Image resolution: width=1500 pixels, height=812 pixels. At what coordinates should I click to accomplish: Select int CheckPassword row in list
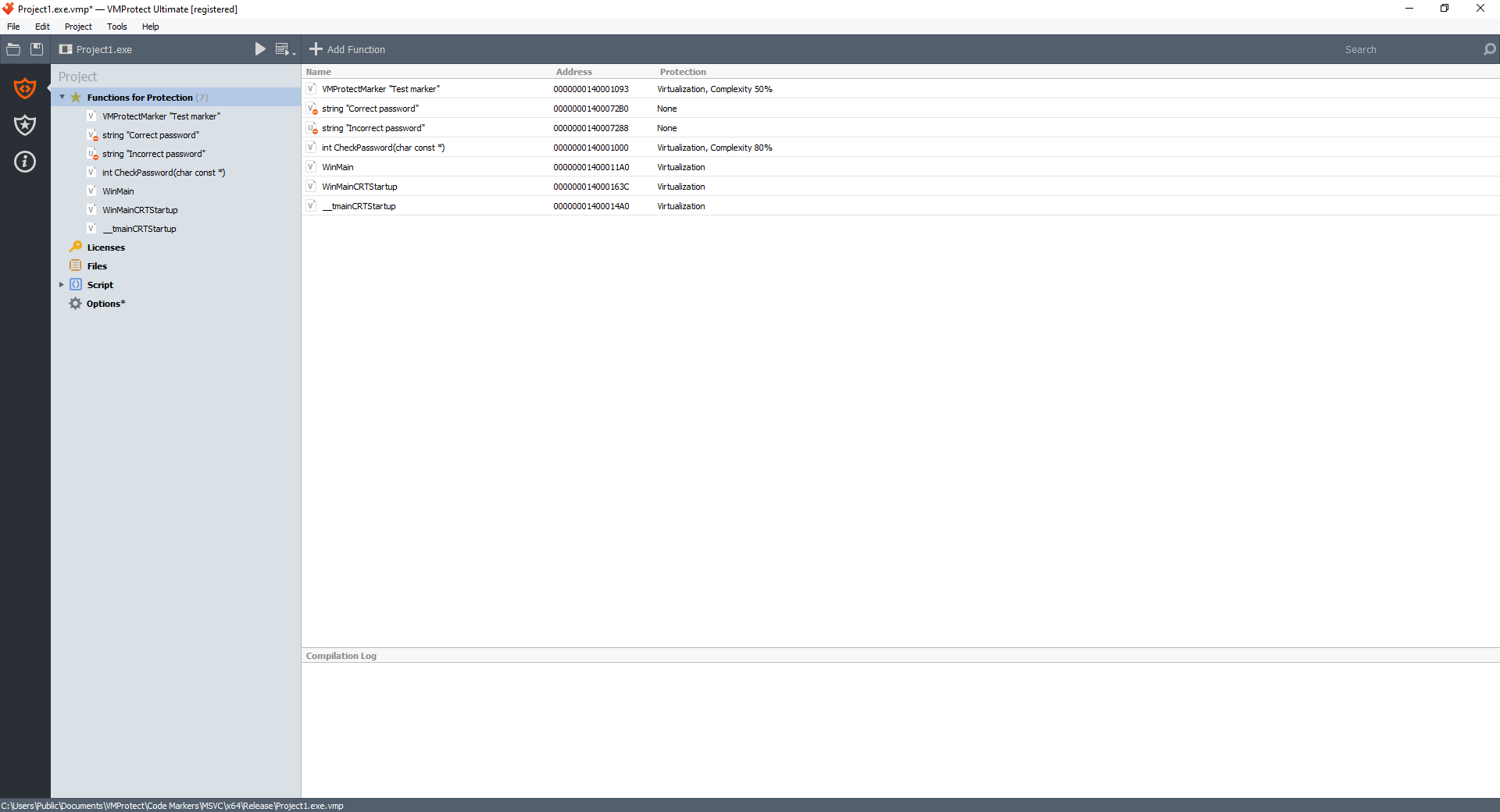tap(901, 148)
